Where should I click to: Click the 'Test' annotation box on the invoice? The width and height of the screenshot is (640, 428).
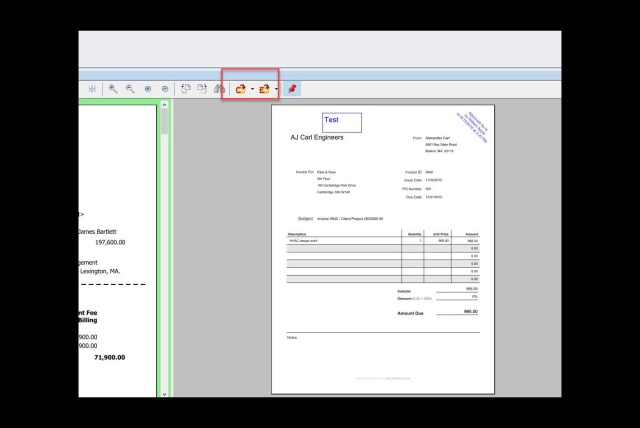point(342,122)
